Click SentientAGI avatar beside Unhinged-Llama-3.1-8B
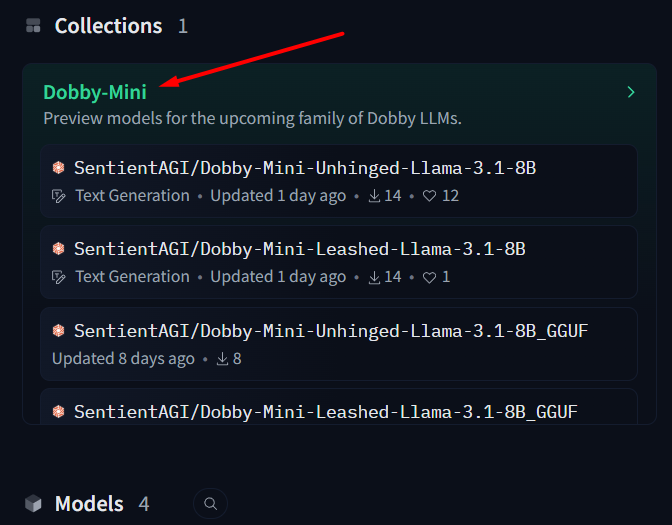This screenshot has width=672, height=525. (x=58, y=168)
